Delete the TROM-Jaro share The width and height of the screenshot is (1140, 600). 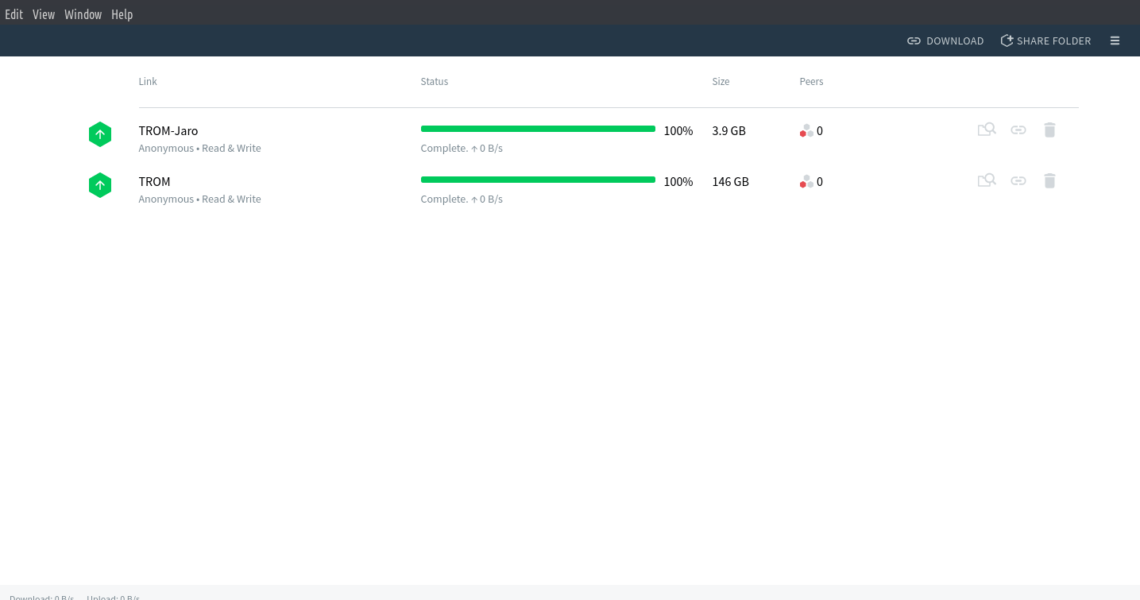click(x=1049, y=130)
